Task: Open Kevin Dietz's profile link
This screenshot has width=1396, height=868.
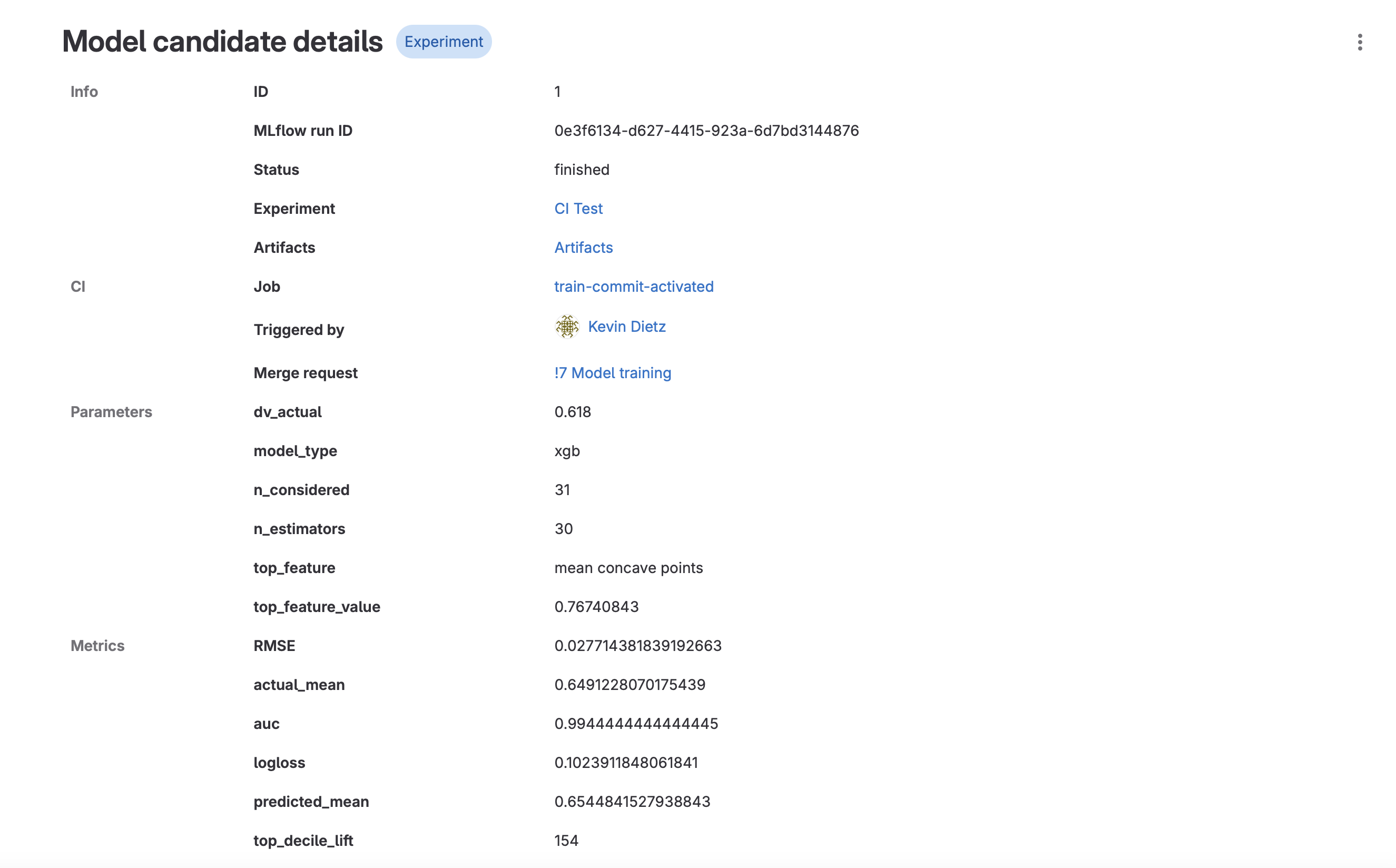Action: pos(627,326)
